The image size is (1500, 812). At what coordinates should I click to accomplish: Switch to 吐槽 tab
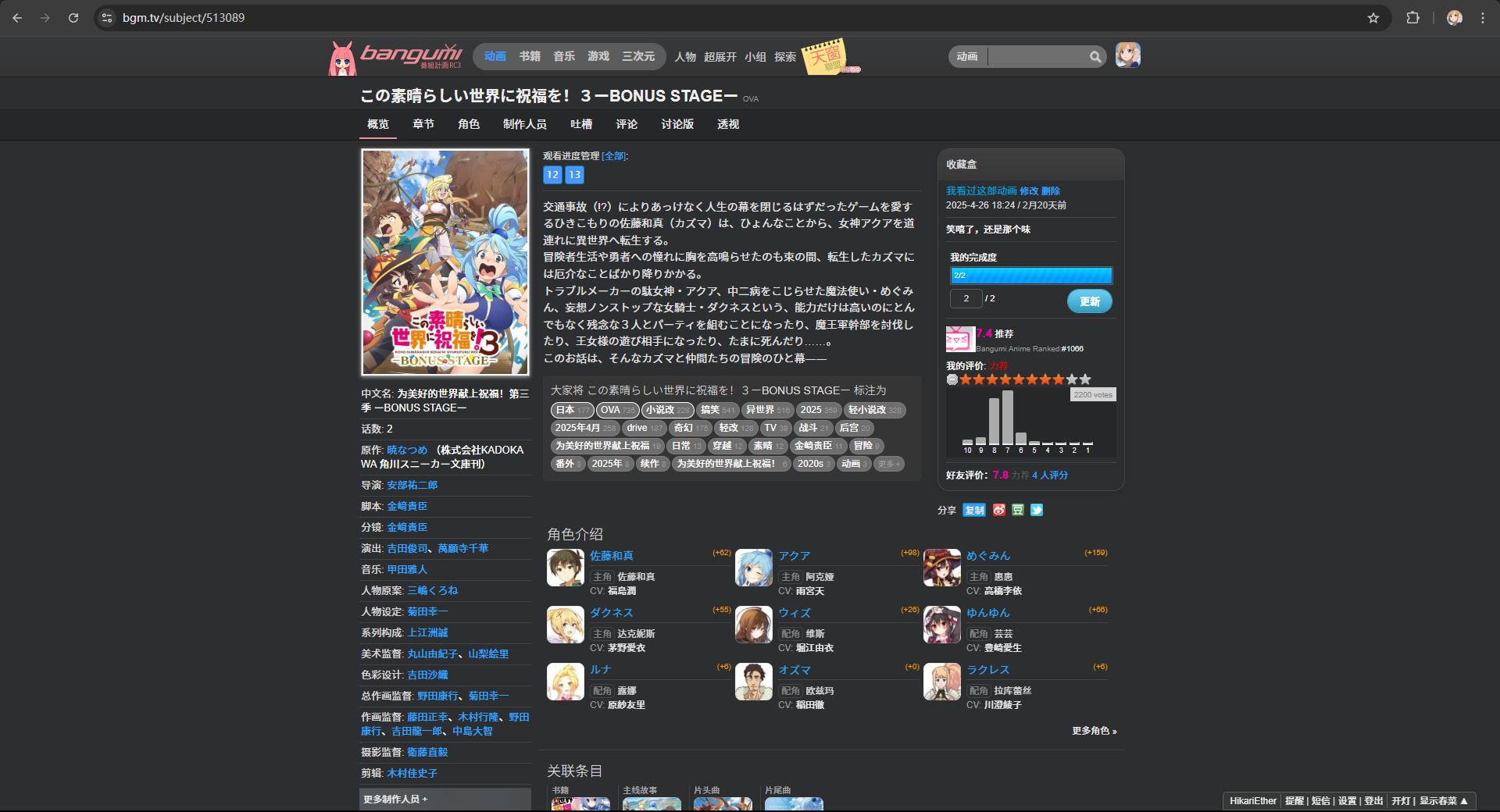[x=581, y=124]
